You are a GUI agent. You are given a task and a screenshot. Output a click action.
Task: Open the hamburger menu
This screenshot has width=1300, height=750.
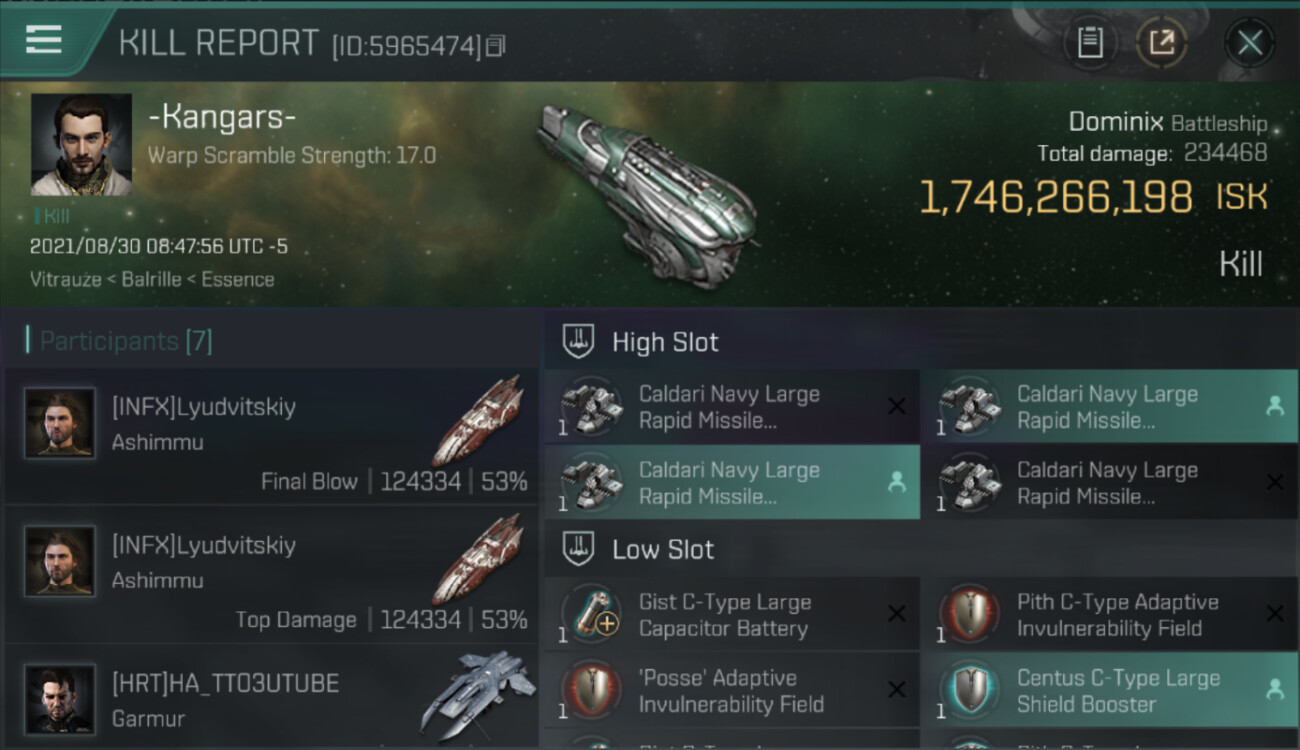coord(44,40)
